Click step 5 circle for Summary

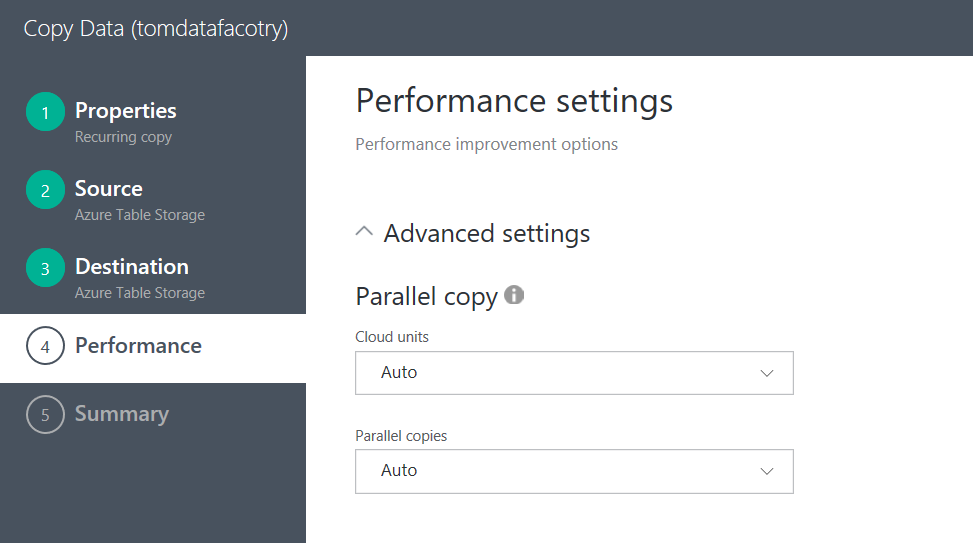point(45,415)
